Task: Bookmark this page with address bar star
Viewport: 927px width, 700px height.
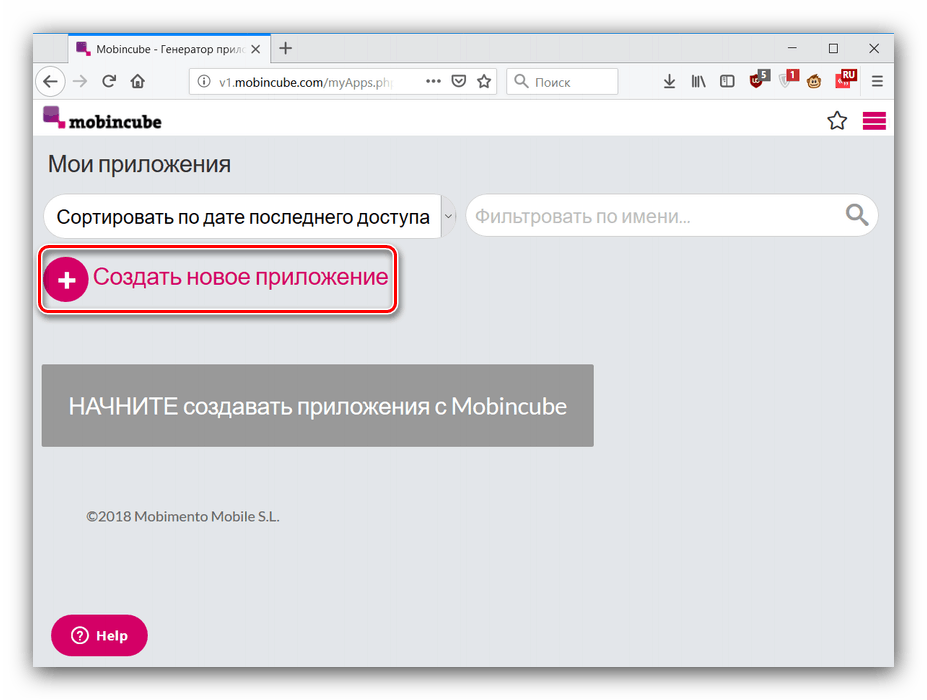Action: click(484, 81)
